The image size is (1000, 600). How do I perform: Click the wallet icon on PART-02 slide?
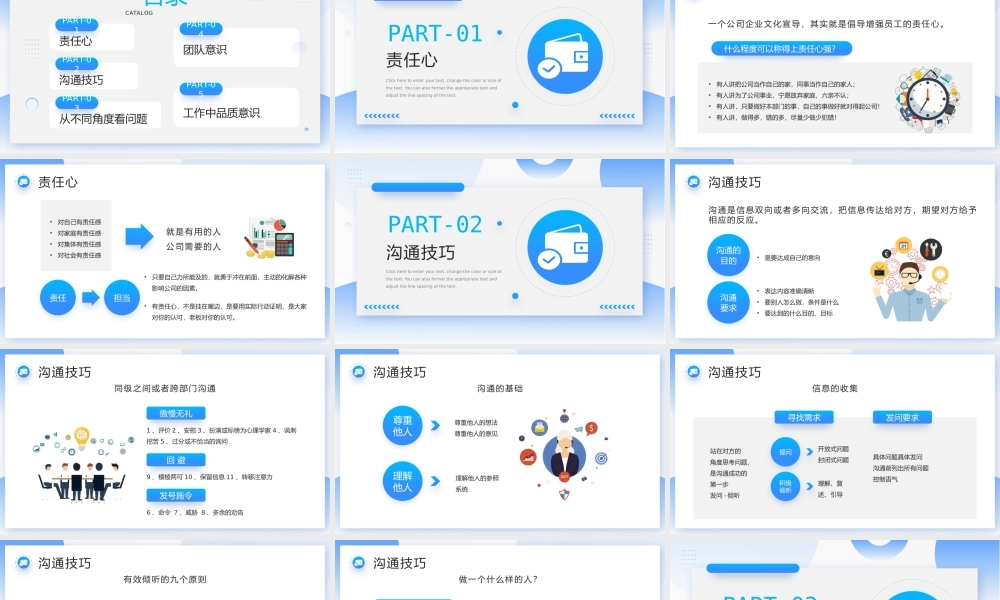point(565,247)
